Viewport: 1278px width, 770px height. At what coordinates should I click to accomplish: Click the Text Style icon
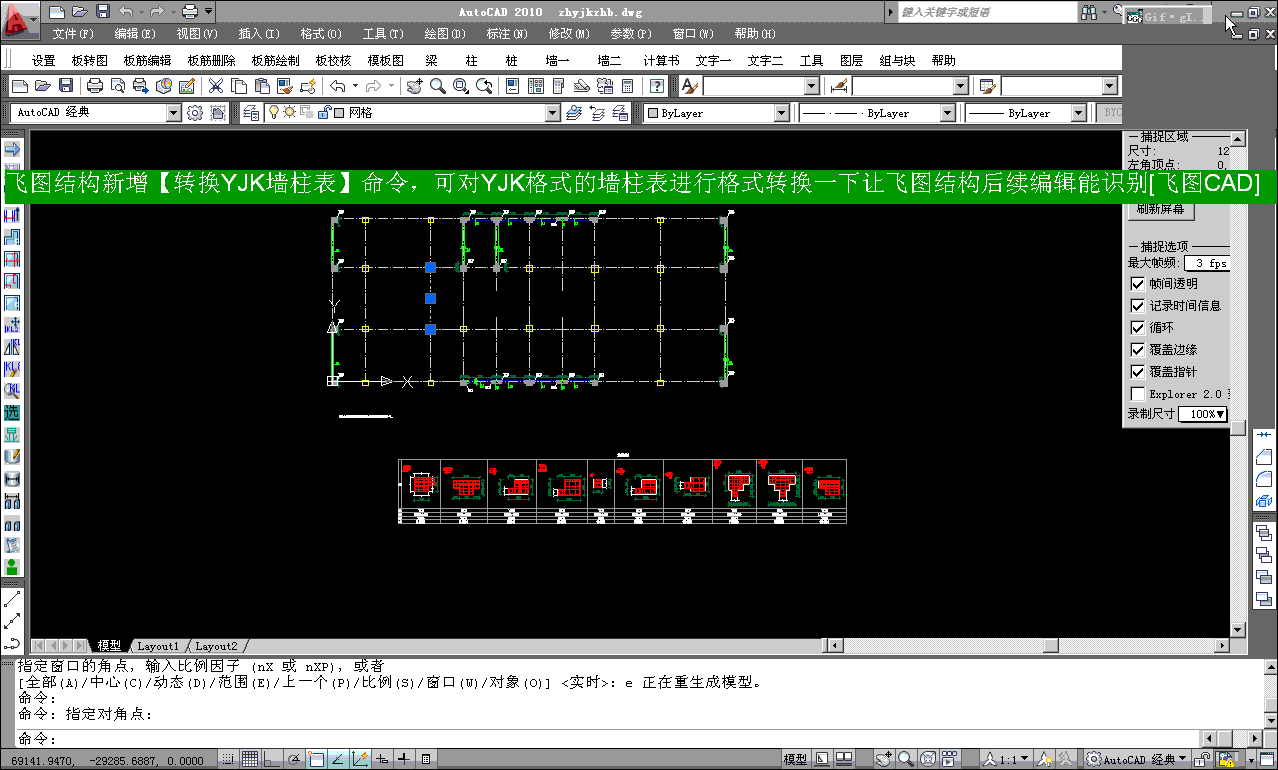(x=691, y=87)
